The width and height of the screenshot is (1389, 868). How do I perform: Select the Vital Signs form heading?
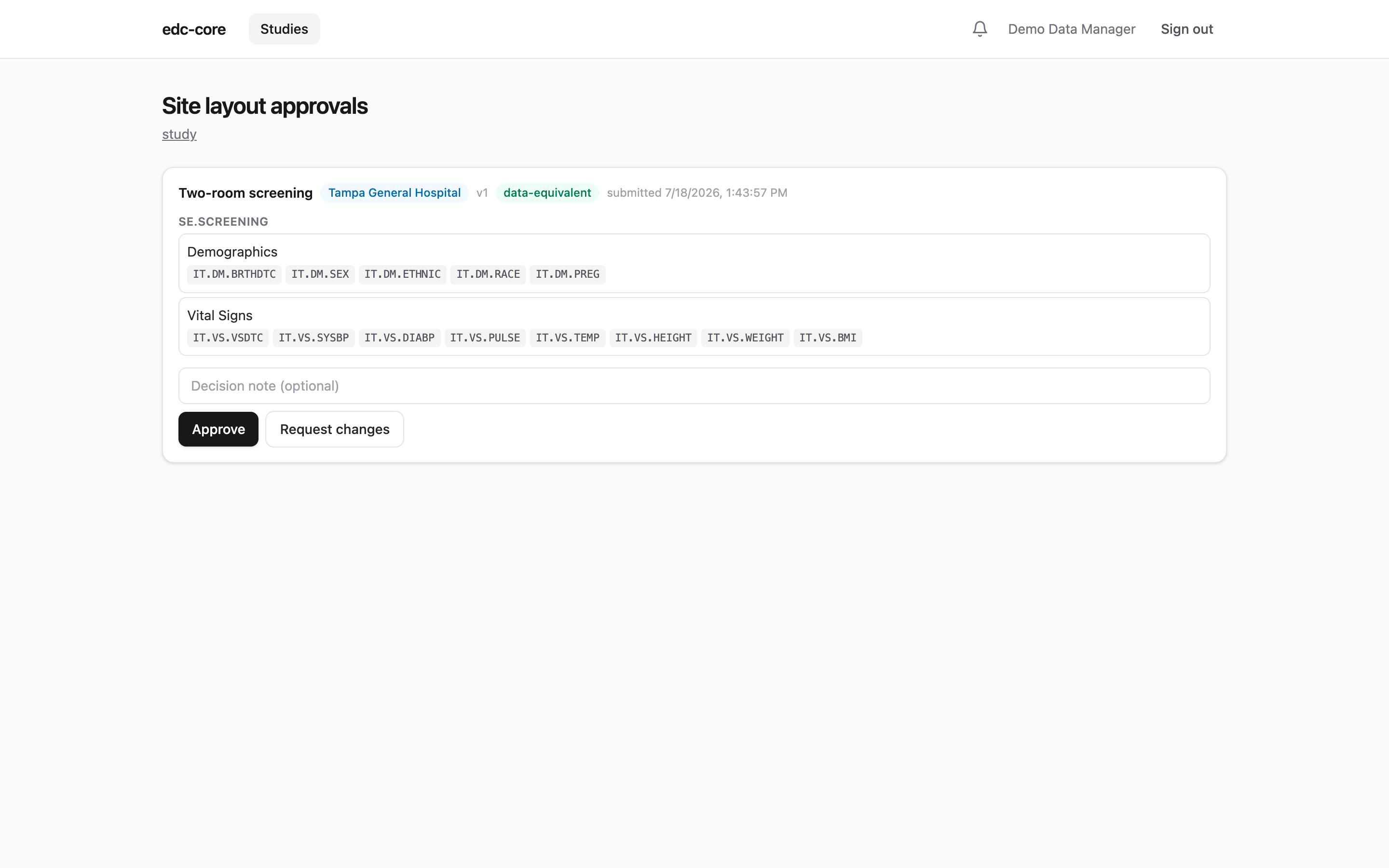[x=220, y=315]
